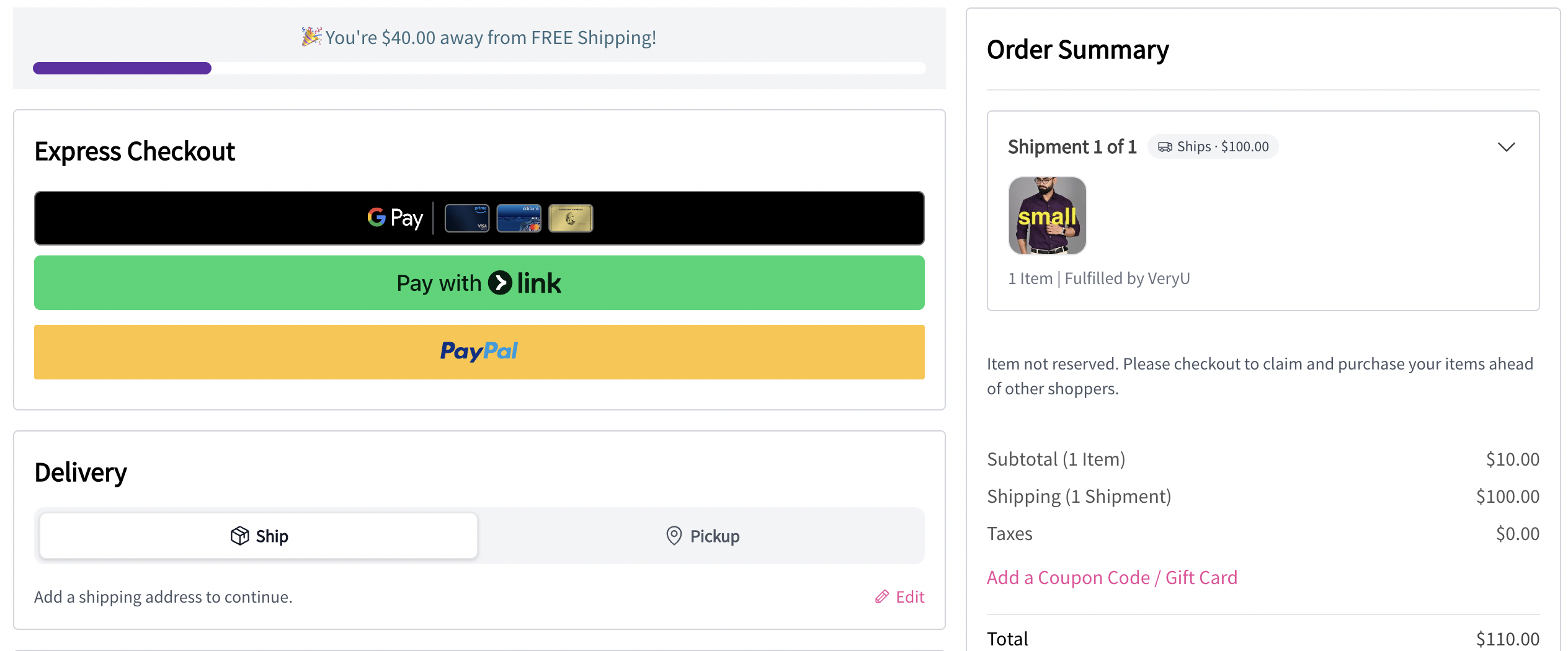The image size is (1568, 651).
Task: Select the Prime Visa card icon
Action: click(x=467, y=218)
